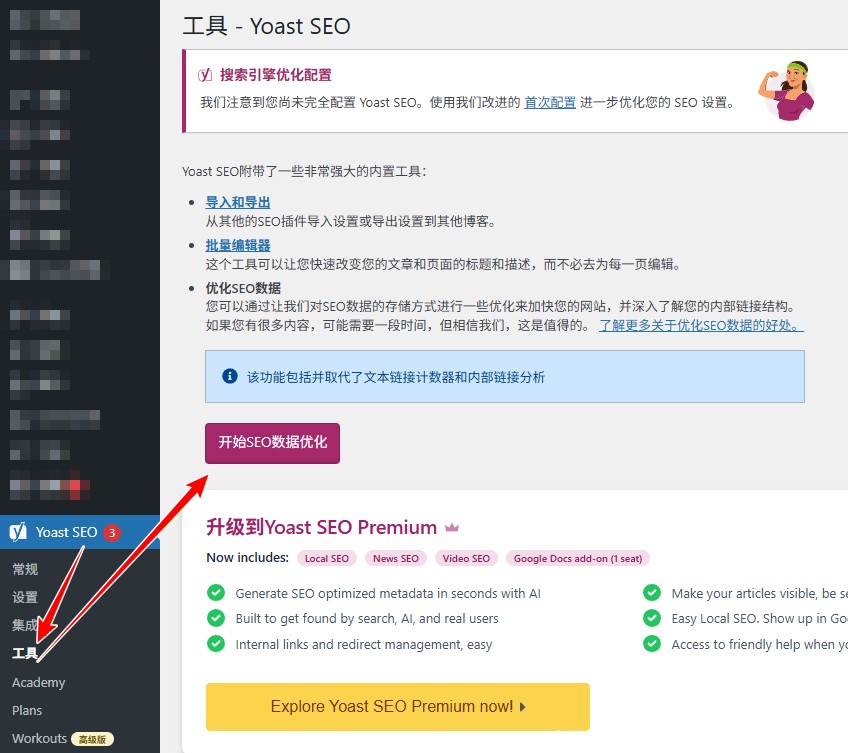Click the text 从其他的SEO插件导入设置或导出设置到其他博客
The width and height of the screenshot is (848, 753).
(350, 221)
